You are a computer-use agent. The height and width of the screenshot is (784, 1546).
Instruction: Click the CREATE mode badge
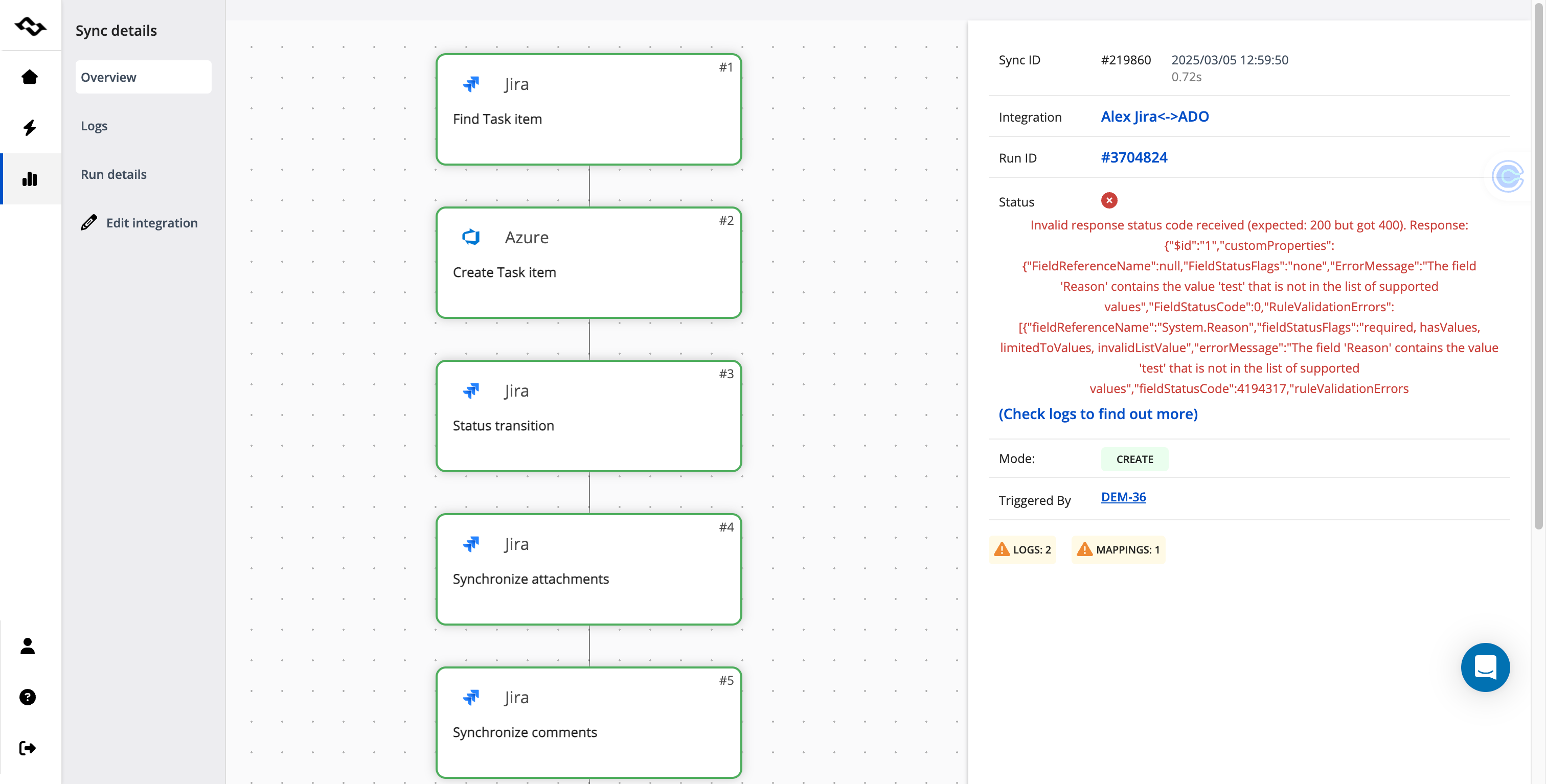[x=1134, y=459]
